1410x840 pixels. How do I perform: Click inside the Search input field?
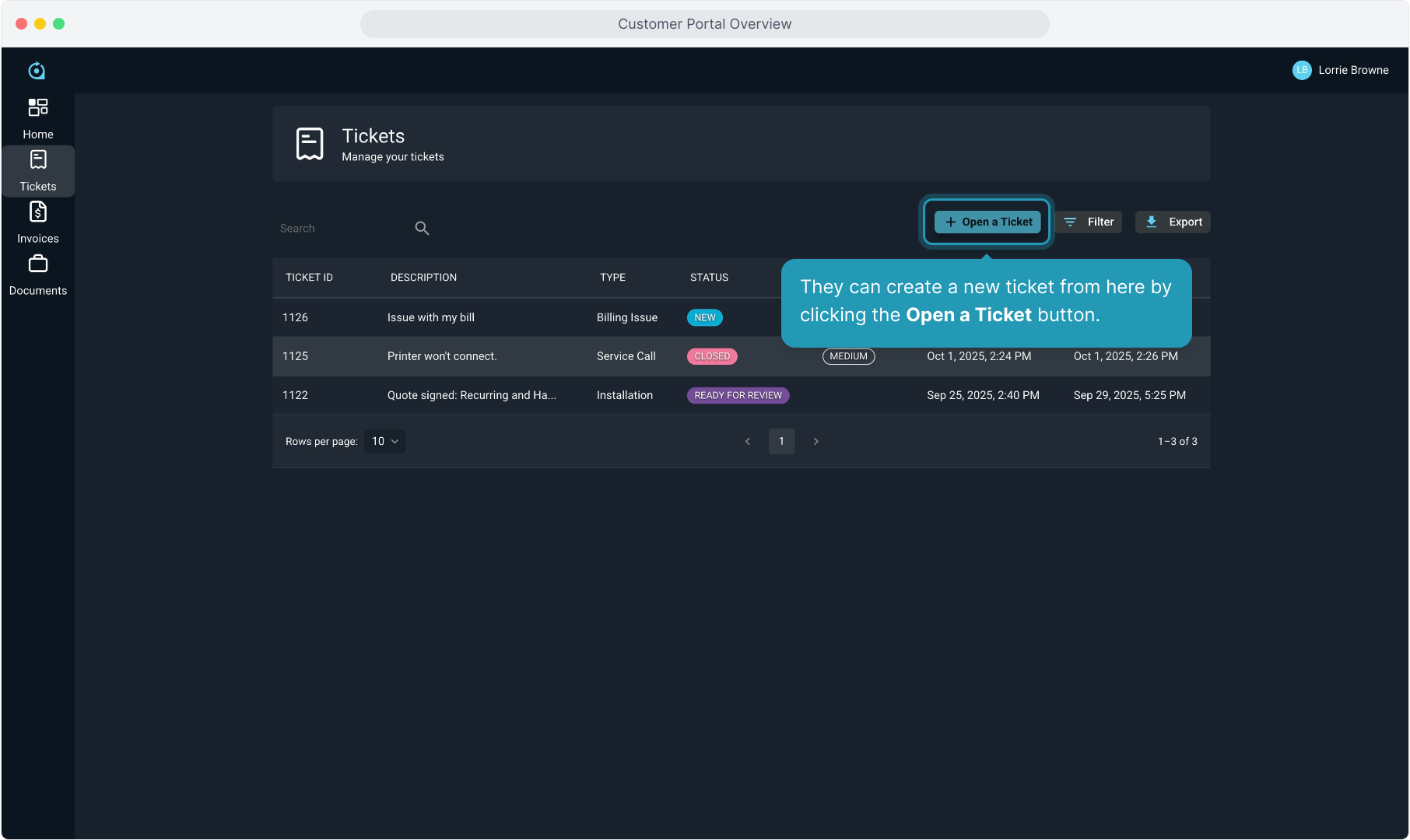tap(342, 229)
